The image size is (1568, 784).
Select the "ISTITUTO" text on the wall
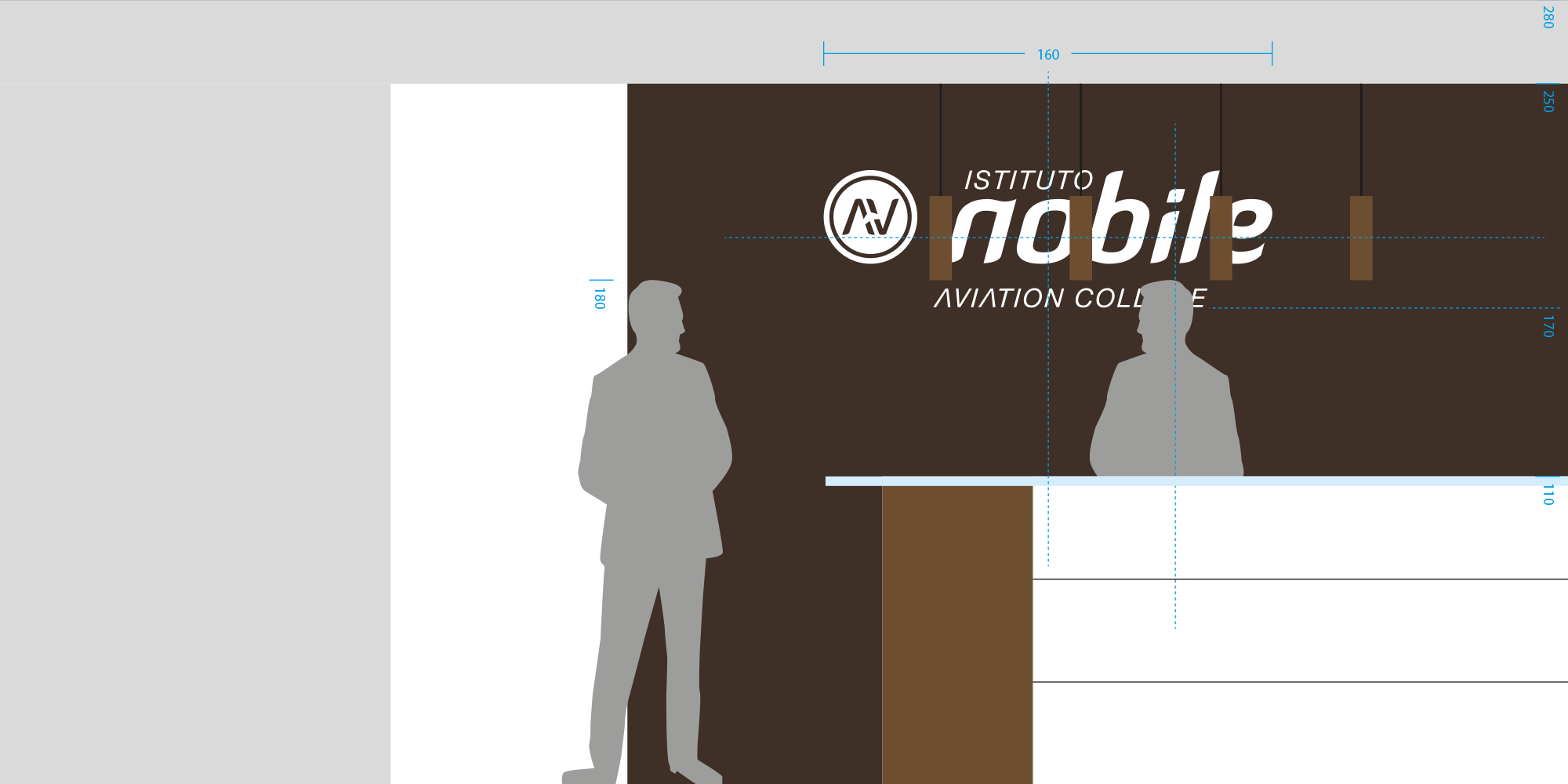pyautogui.click(x=1029, y=180)
